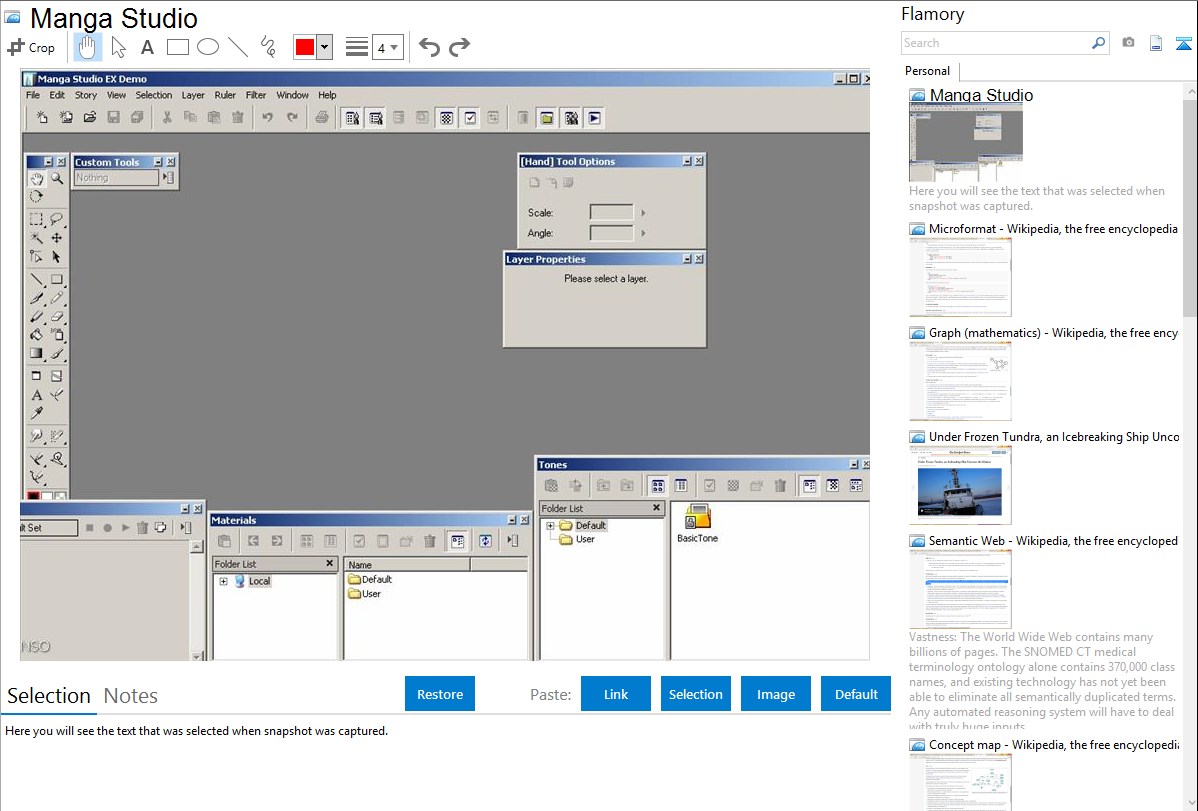
Task: Switch to the Notes tab
Action: [131, 696]
